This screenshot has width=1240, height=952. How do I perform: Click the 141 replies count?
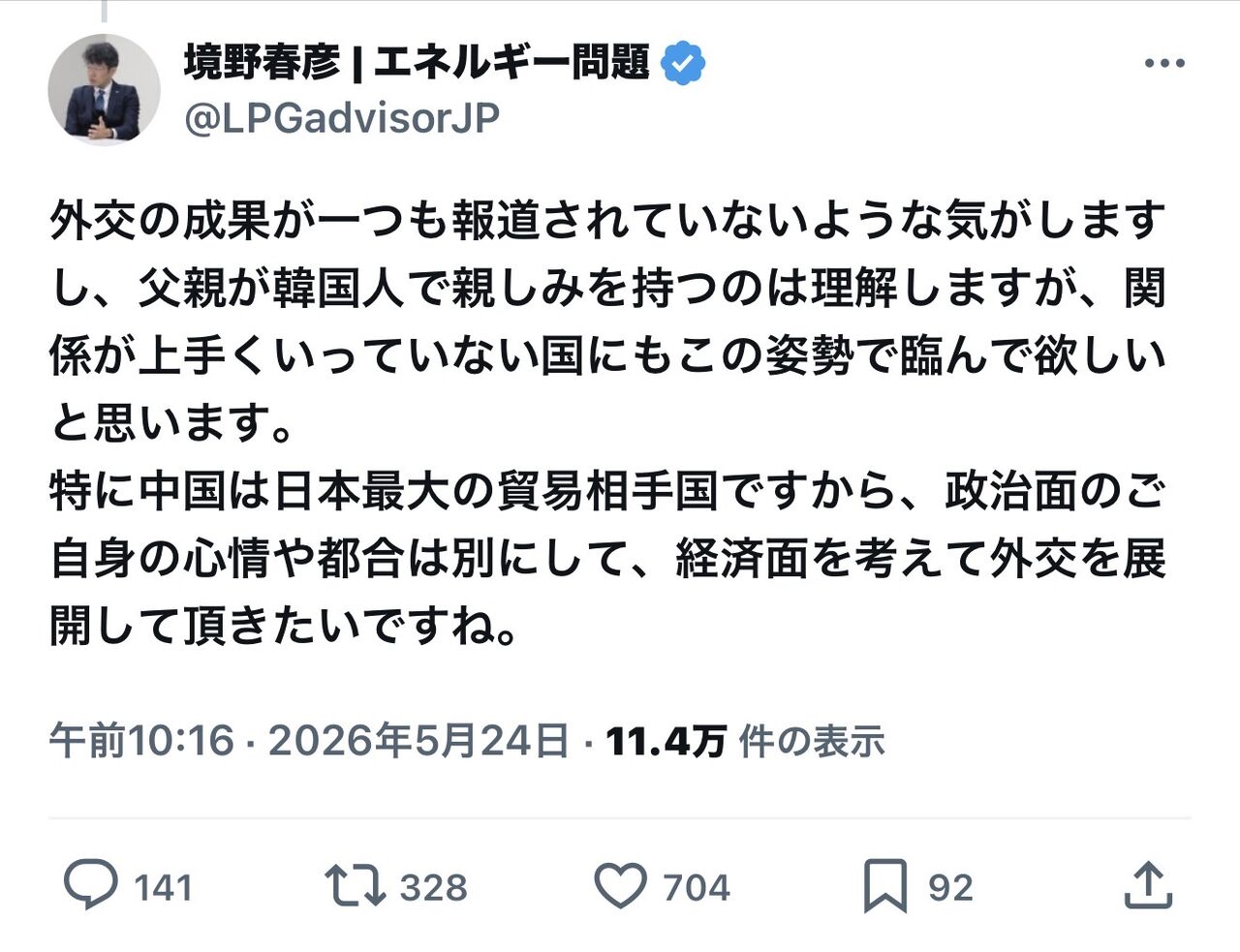(x=163, y=887)
